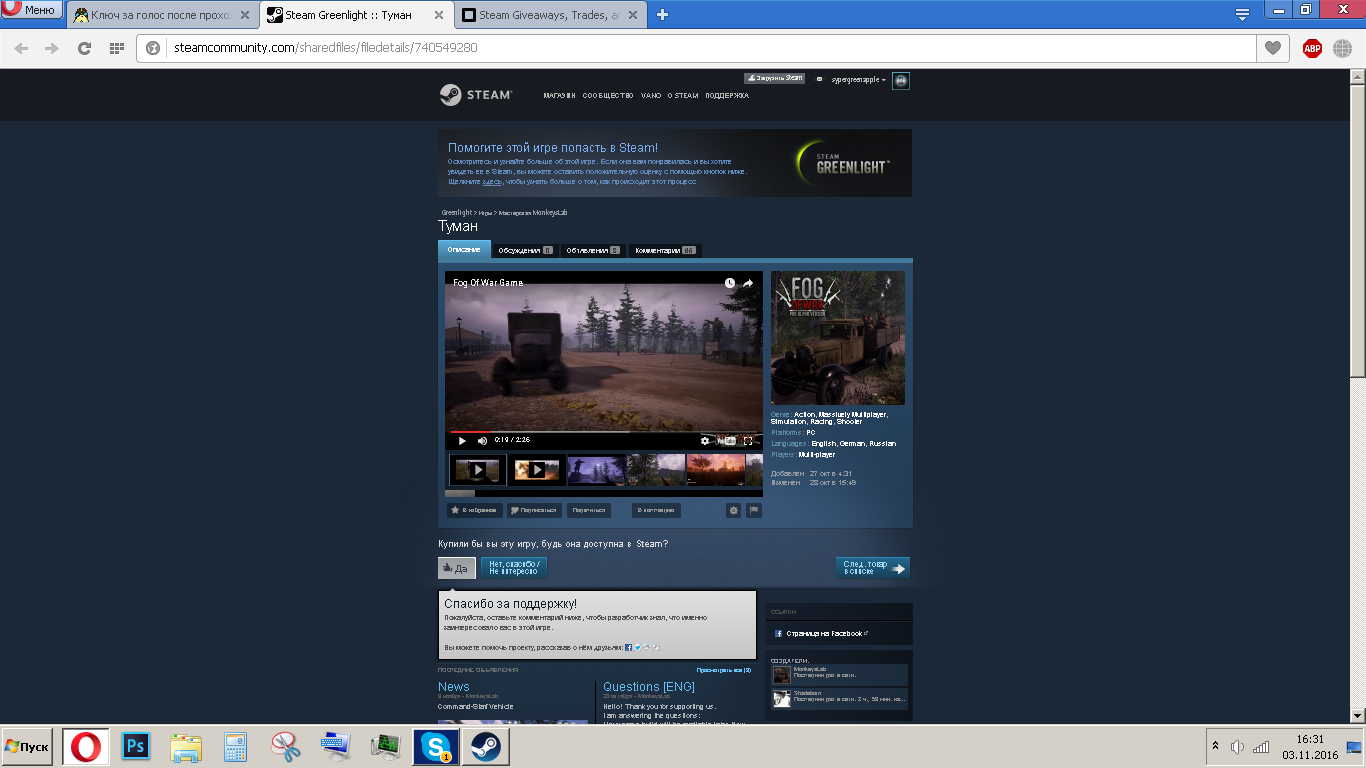Open the gear options below the media strip
The height and width of the screenshot is (768, 1366).
click(734, 510)
